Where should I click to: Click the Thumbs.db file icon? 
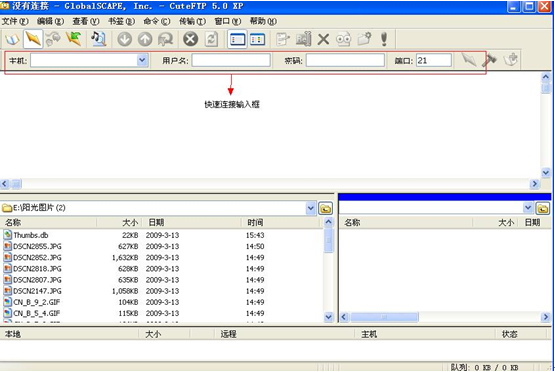(x=7, y=235)
